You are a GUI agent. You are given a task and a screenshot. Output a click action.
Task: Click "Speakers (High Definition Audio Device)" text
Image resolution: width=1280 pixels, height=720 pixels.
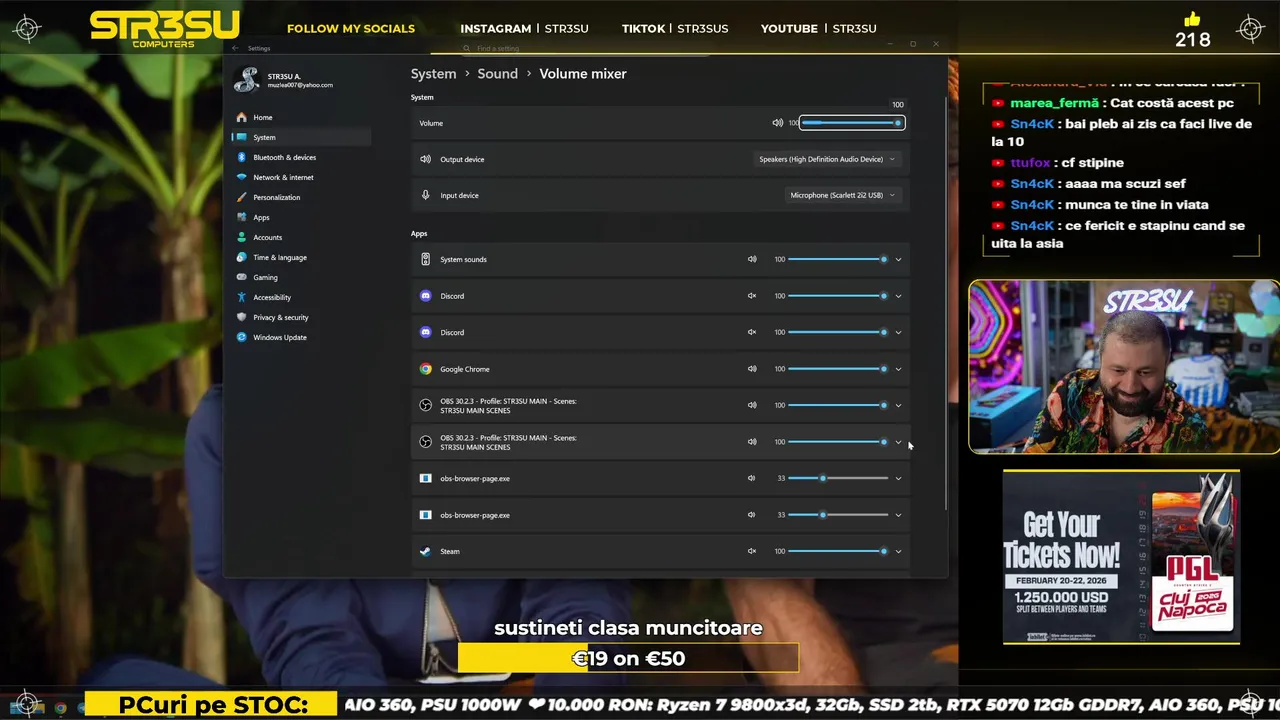coord(821,159)
